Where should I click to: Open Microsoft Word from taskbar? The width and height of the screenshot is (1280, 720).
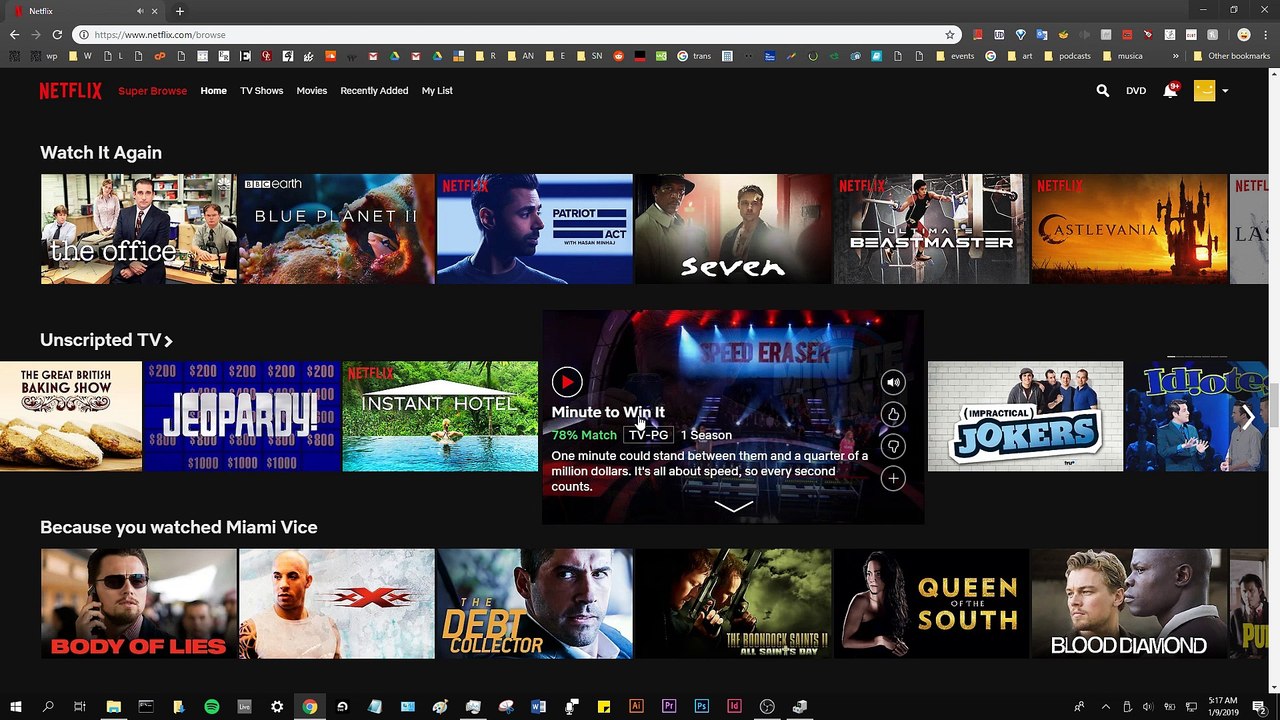pyautogui.click(x=538, y=707)
